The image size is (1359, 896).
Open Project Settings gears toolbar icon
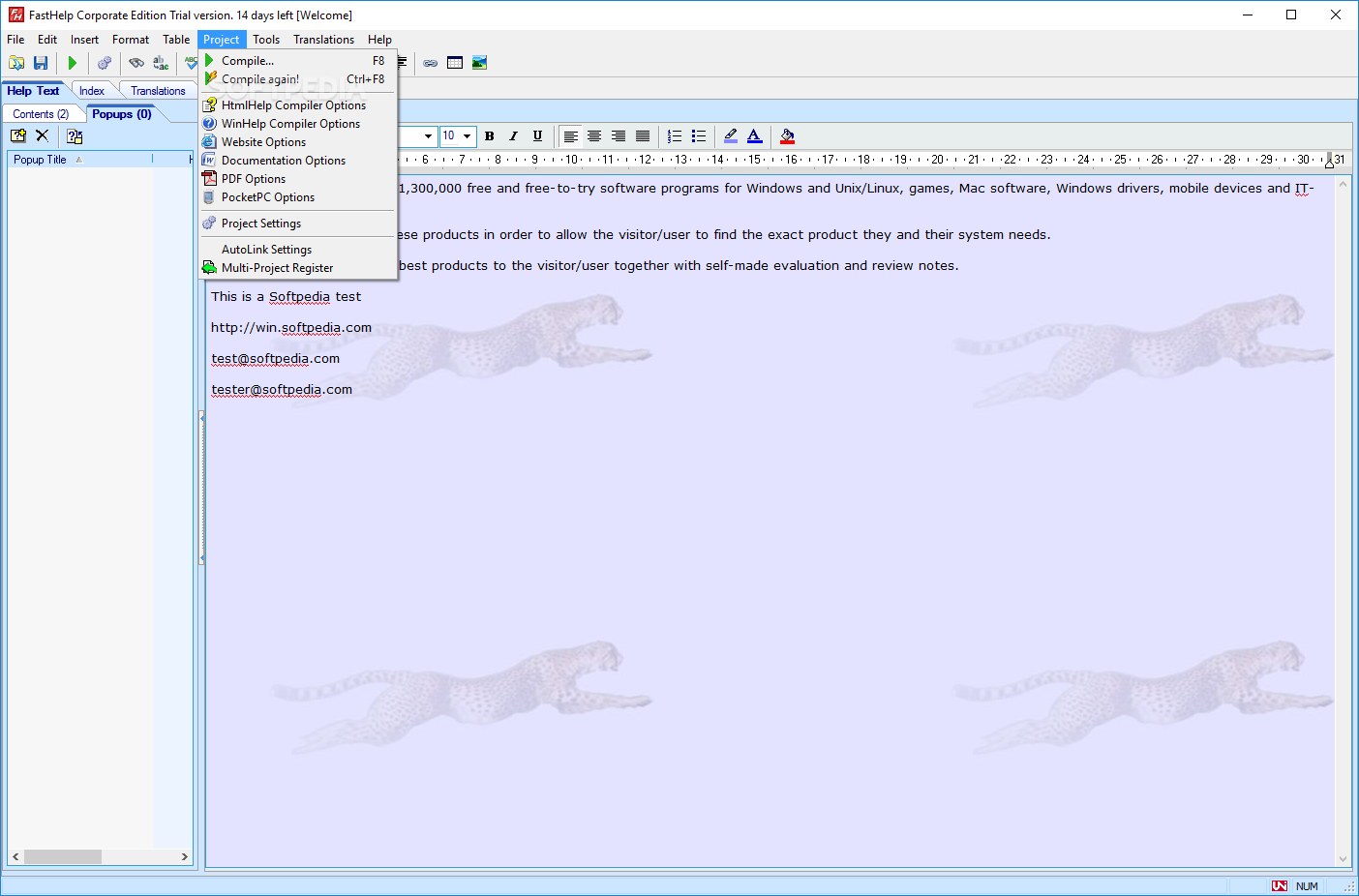pos(105,63)
